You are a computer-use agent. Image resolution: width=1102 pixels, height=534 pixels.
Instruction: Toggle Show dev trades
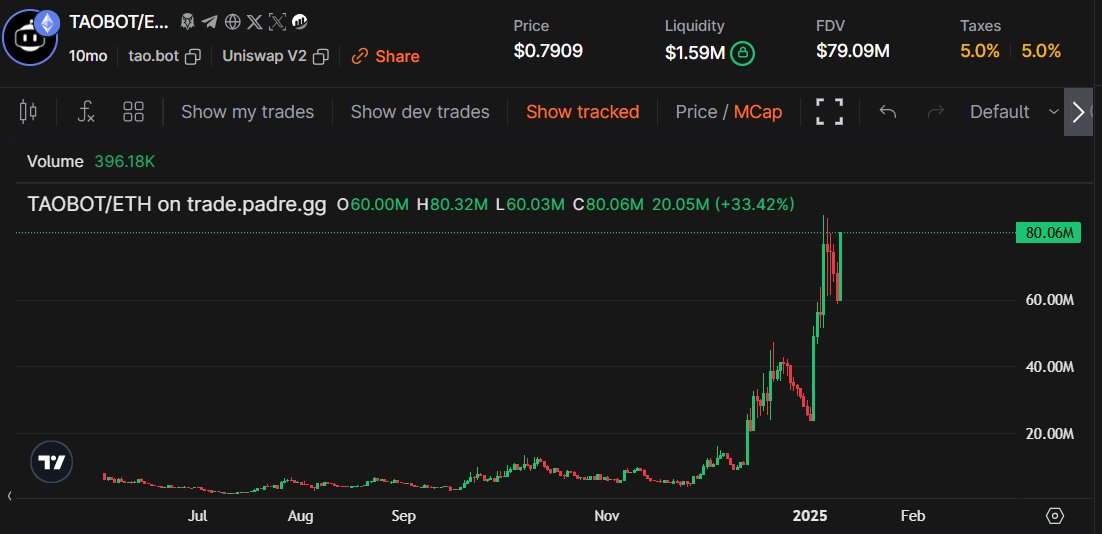[420, 112]
